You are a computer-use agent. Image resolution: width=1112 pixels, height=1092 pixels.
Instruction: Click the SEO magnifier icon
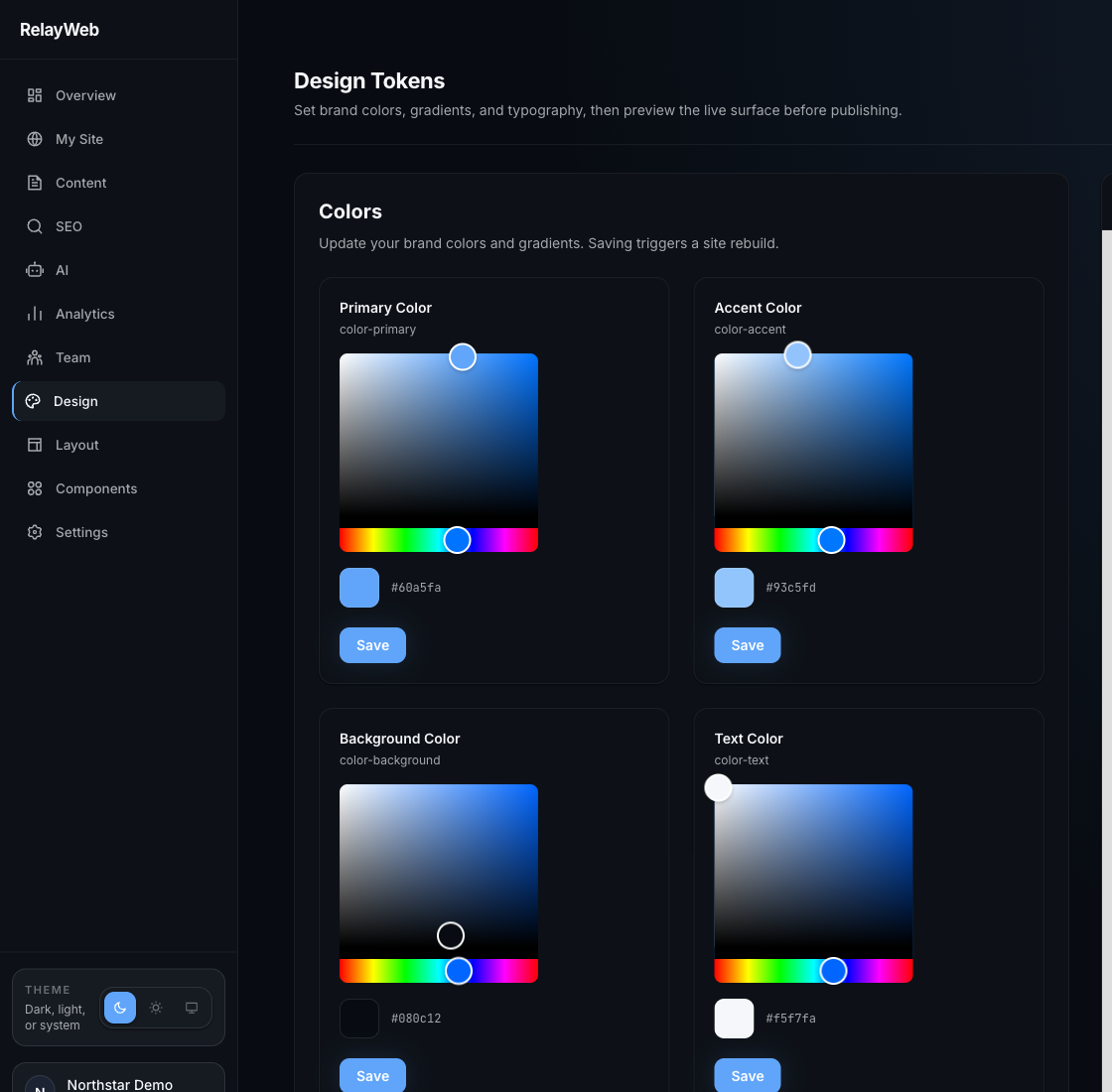(35, 226)
